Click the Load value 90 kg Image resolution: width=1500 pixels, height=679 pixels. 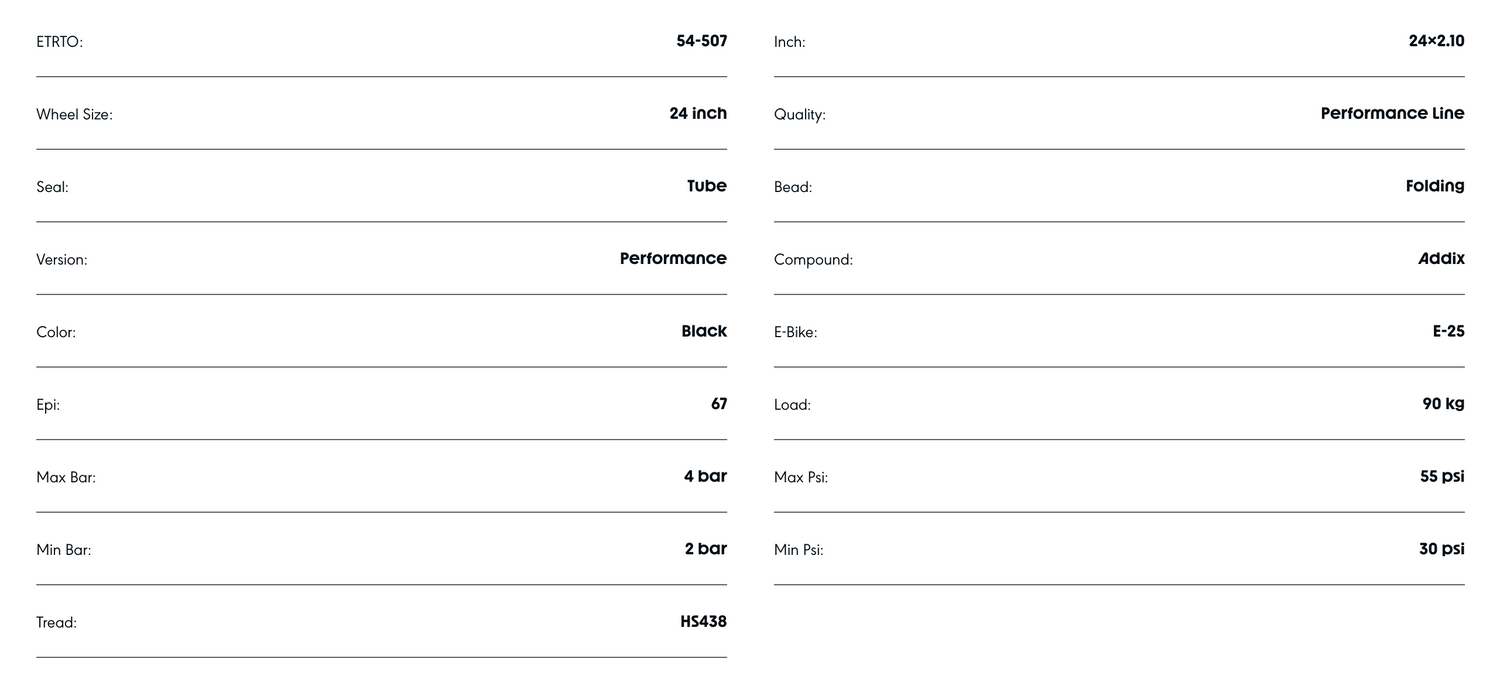(x=1443, y=404)
